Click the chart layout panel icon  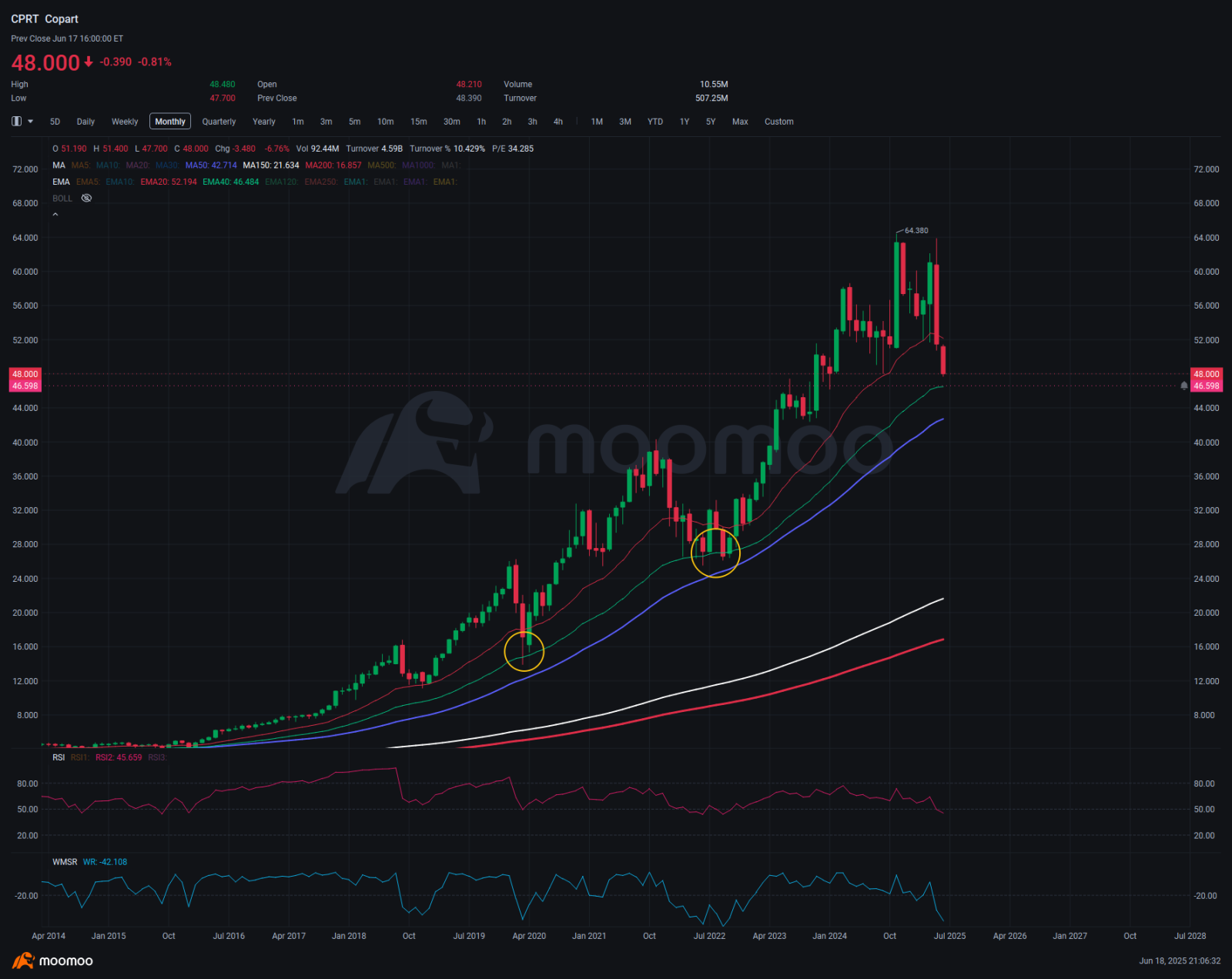pyautogui.click(x=16, y=122)
